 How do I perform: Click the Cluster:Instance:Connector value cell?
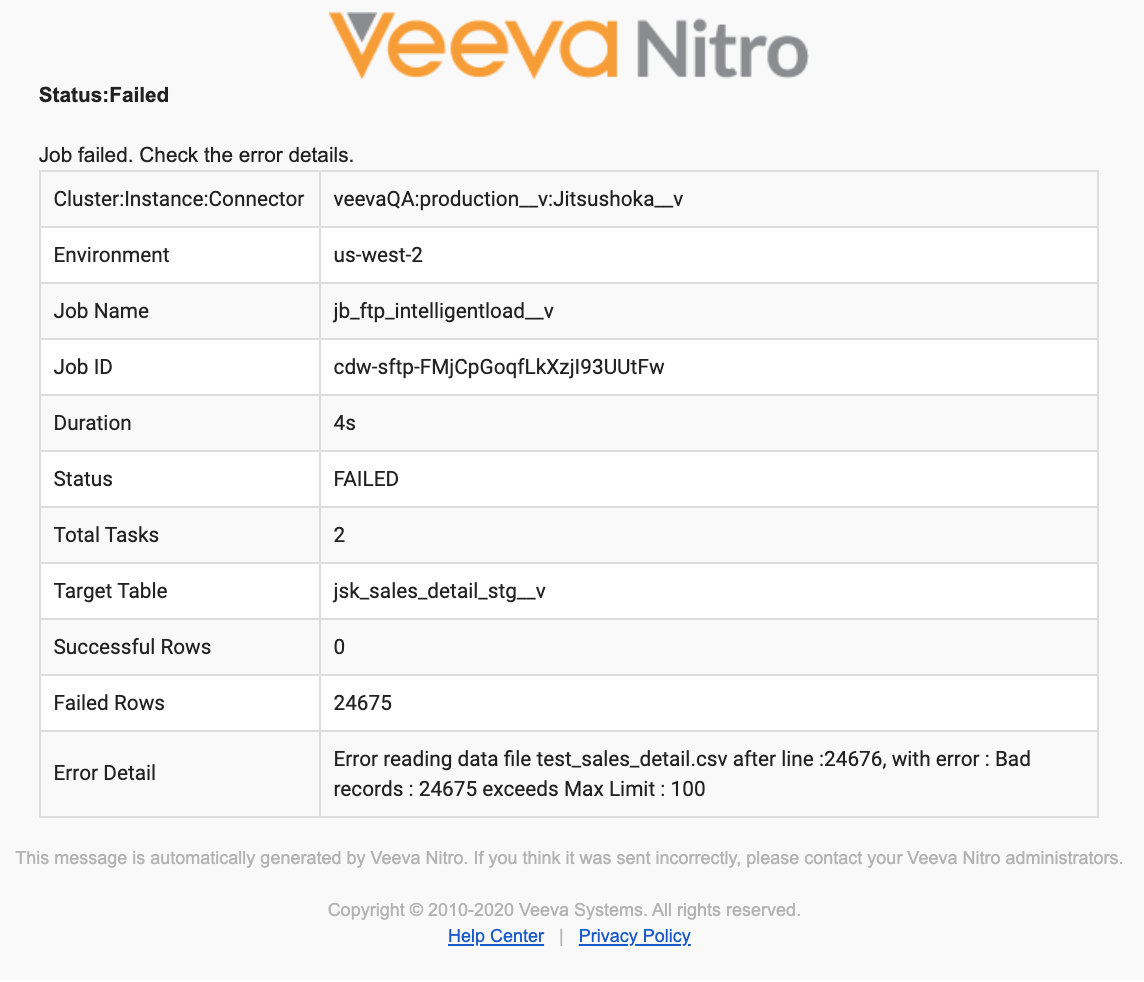(508, 199)
